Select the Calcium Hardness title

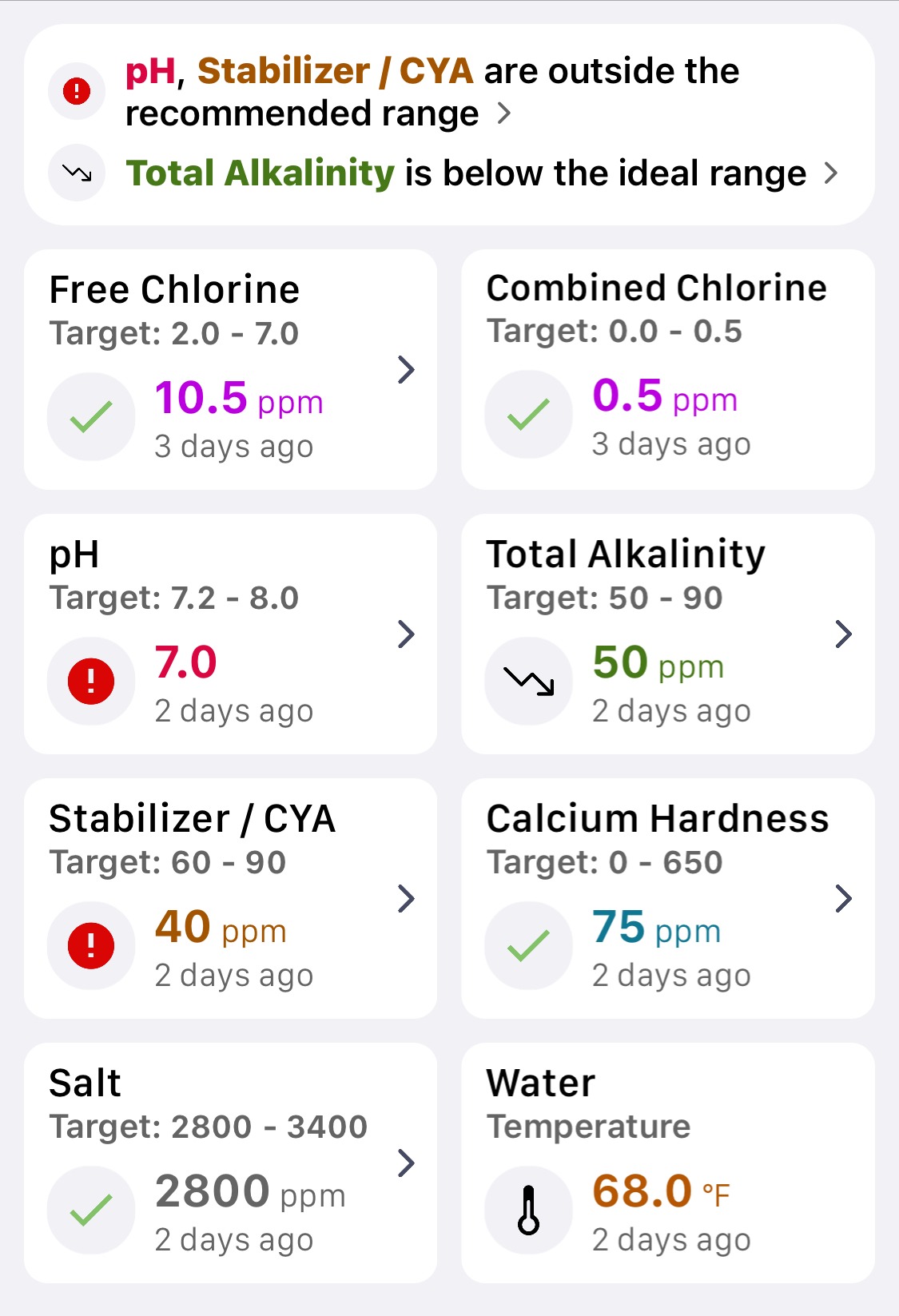(x=658, y=818)
